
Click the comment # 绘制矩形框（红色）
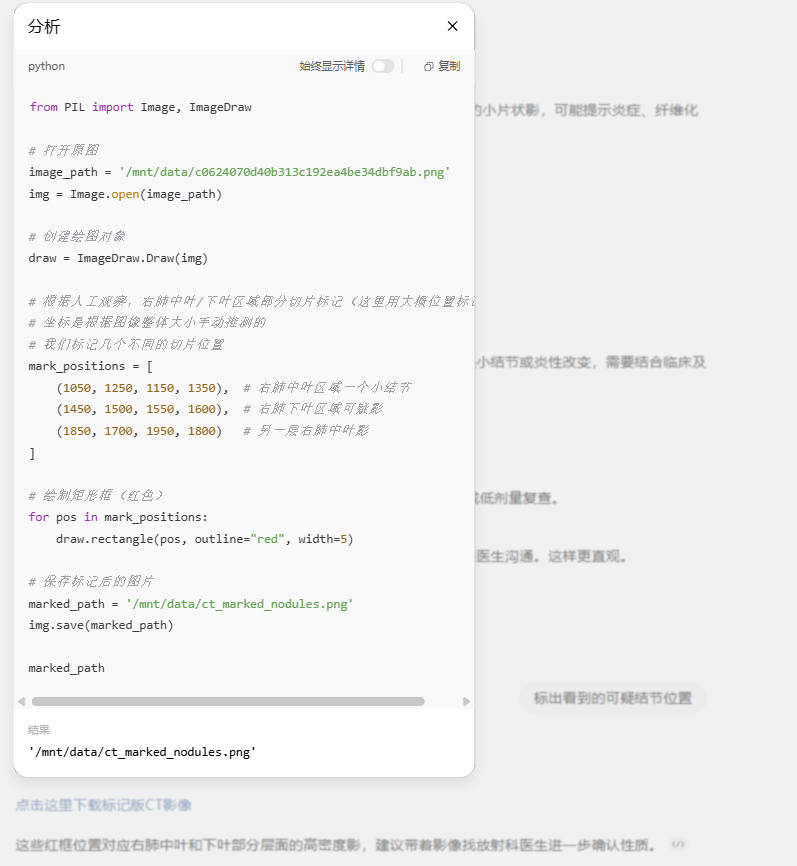click(x=96, y=495)
